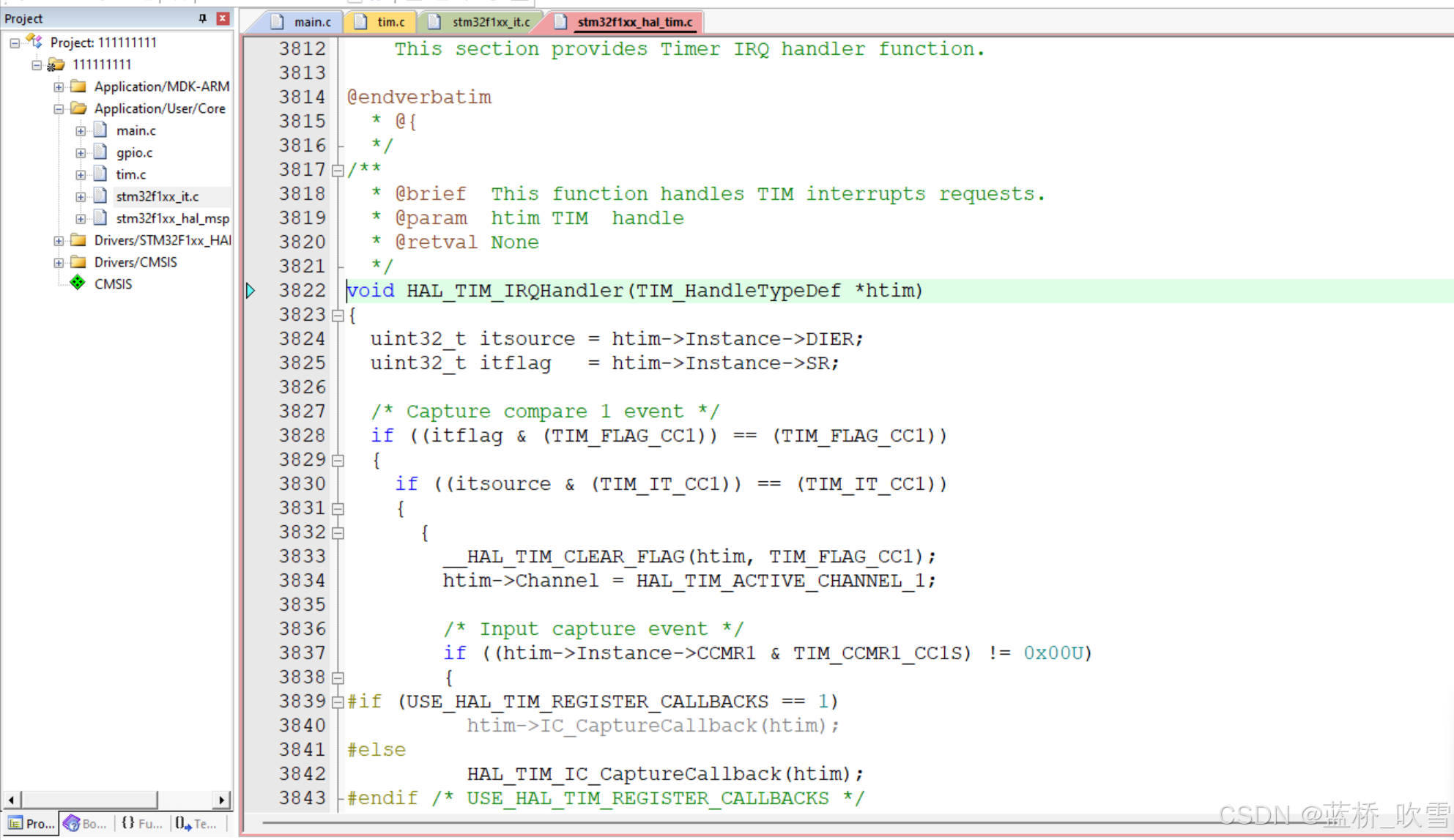The image size is (1454, 840).
Task: Expand the Drivers/CMSIS folder
Action: [59, 262]
